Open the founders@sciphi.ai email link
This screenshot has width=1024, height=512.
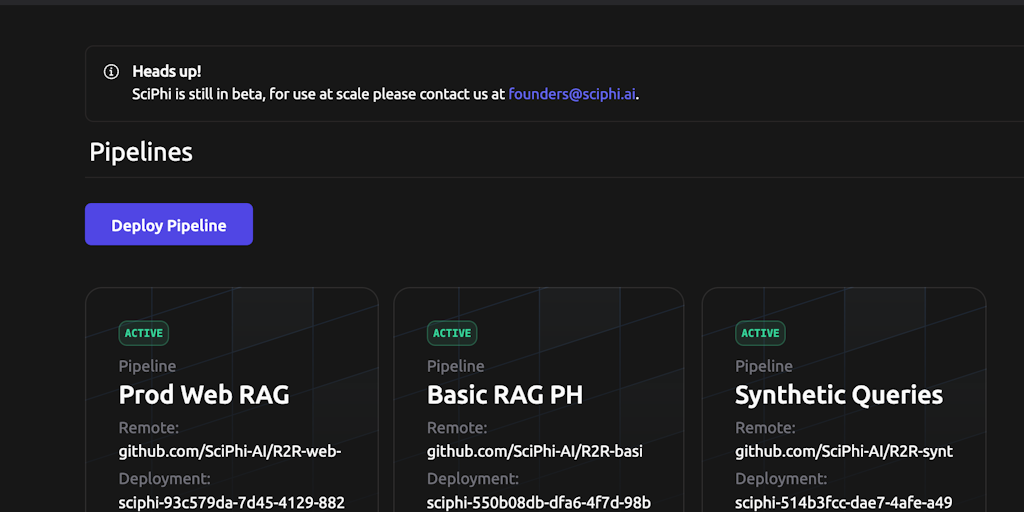coord(572,95)
